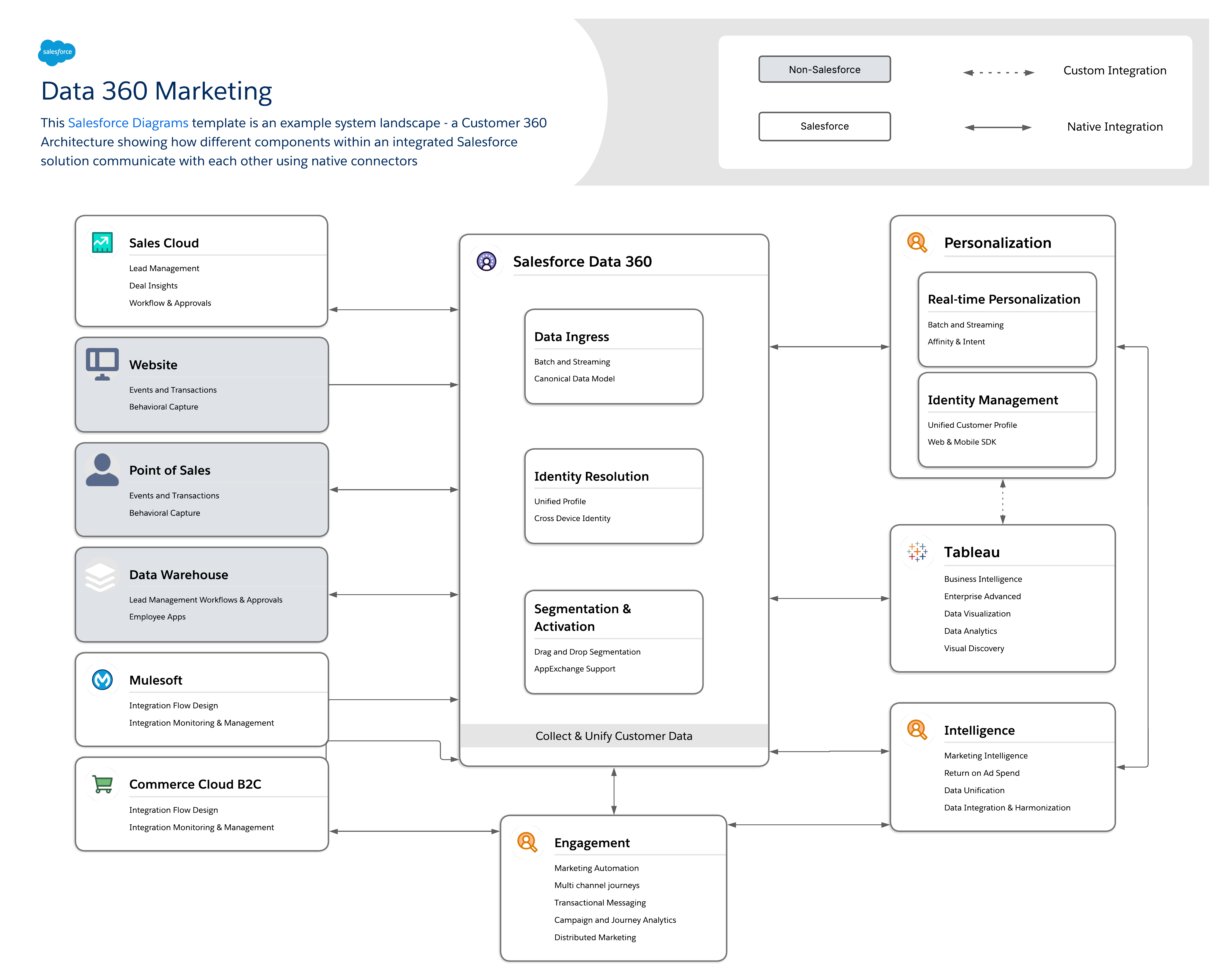Select the Identity Resolution card
1227x980 pixels.
(x=614, y=496)
